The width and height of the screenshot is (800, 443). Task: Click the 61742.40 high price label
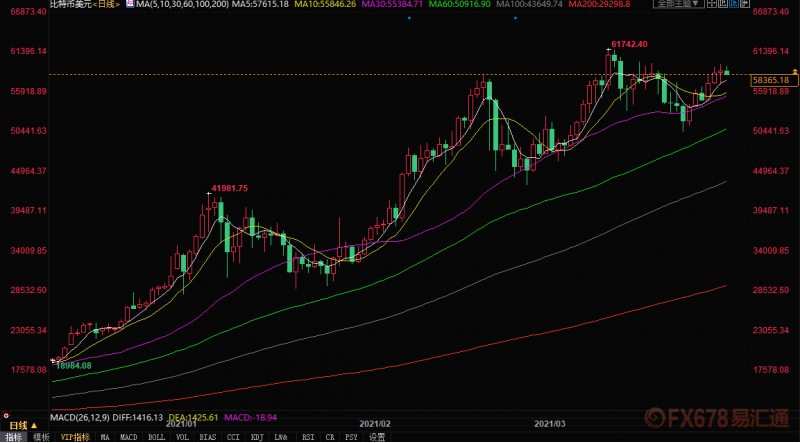click(629, 44)
